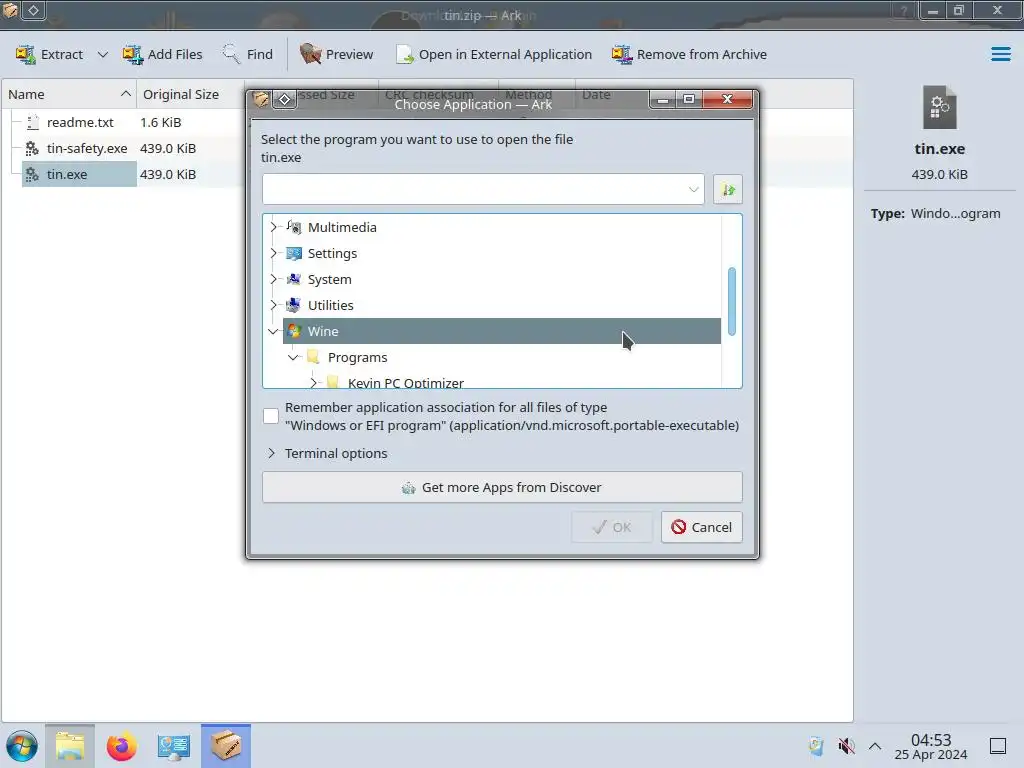Click Choose Application dialog pin icon
1024x768 pixels.
(285, 99)
